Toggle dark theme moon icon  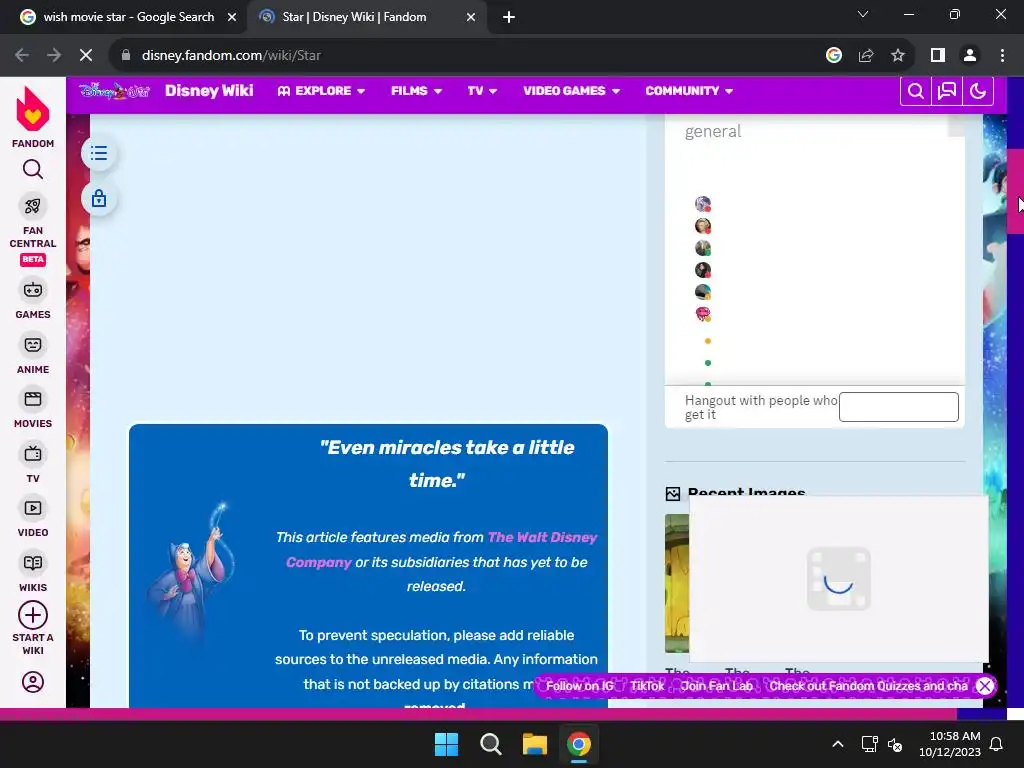(978, 91)
